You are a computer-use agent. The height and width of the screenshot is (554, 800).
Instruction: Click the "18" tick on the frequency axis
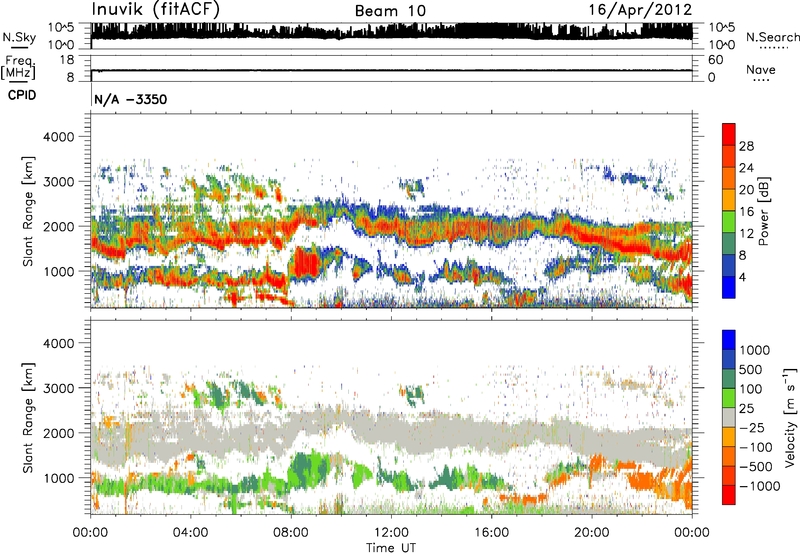66,60
